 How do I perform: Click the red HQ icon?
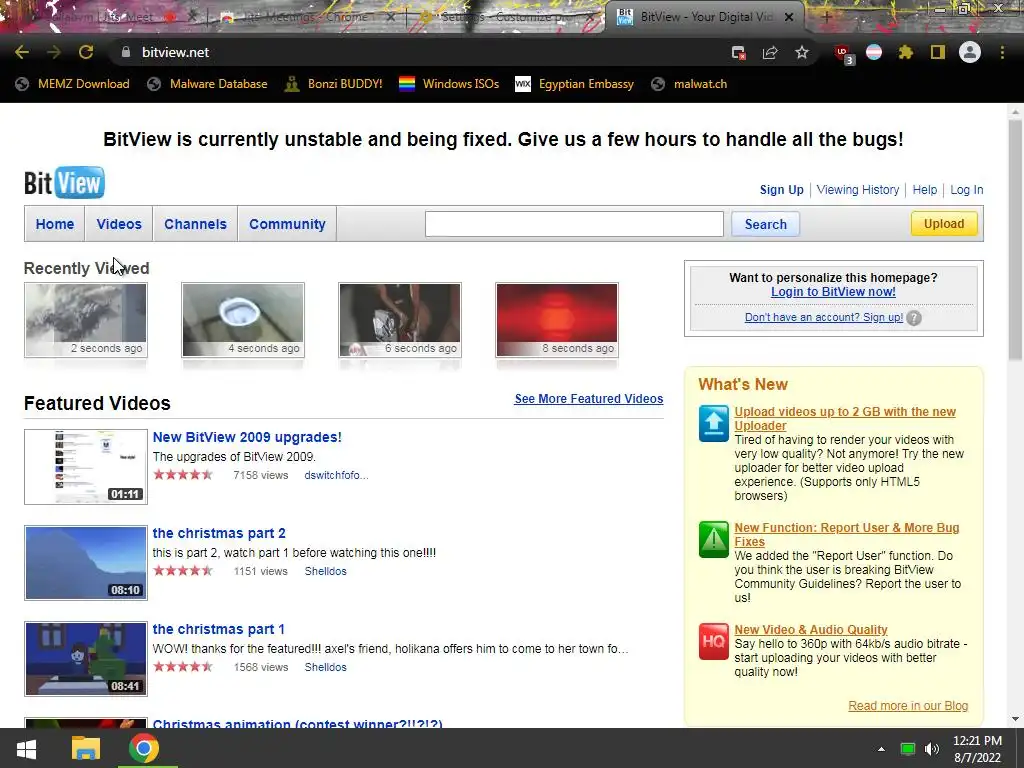click(x=714, y=641)
